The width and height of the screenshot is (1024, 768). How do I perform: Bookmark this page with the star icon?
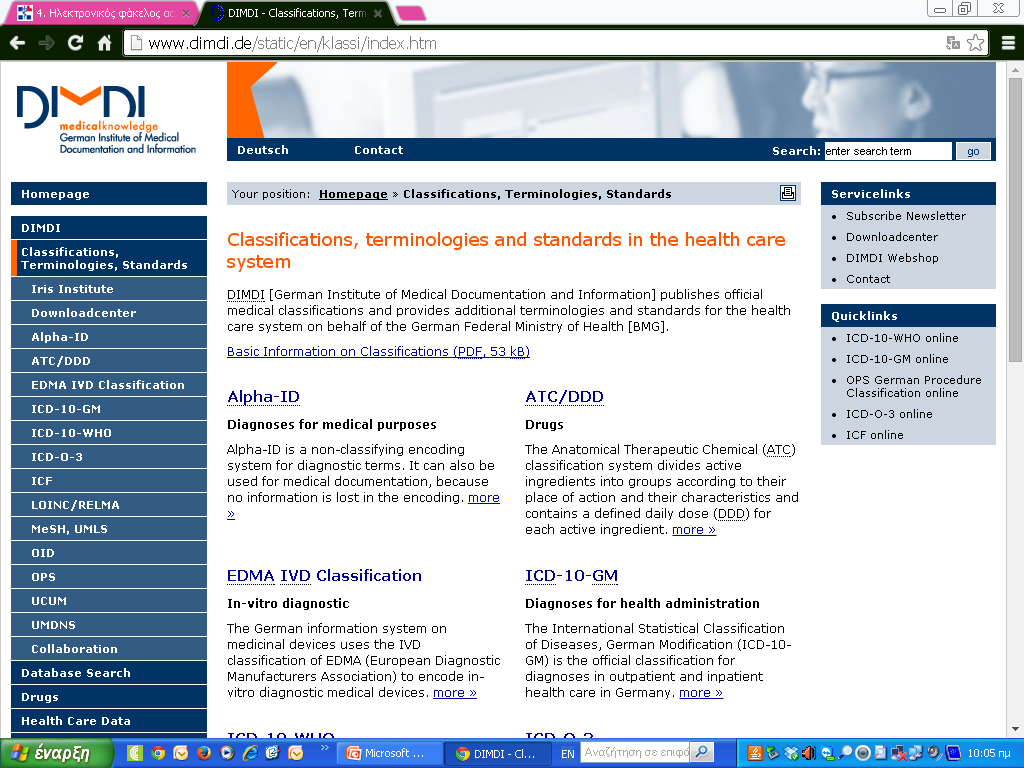point(976,43)
